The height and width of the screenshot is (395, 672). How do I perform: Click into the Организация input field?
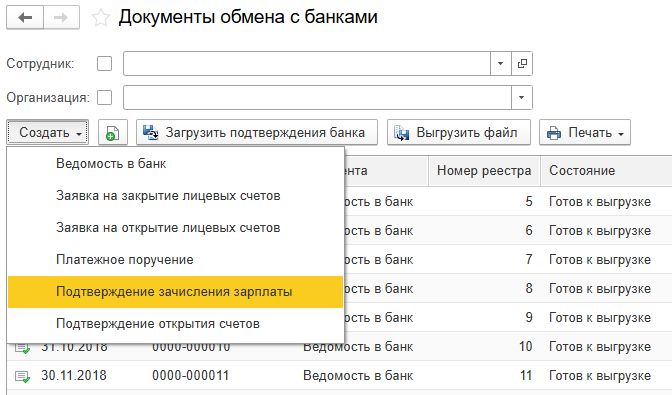(317, 97)
